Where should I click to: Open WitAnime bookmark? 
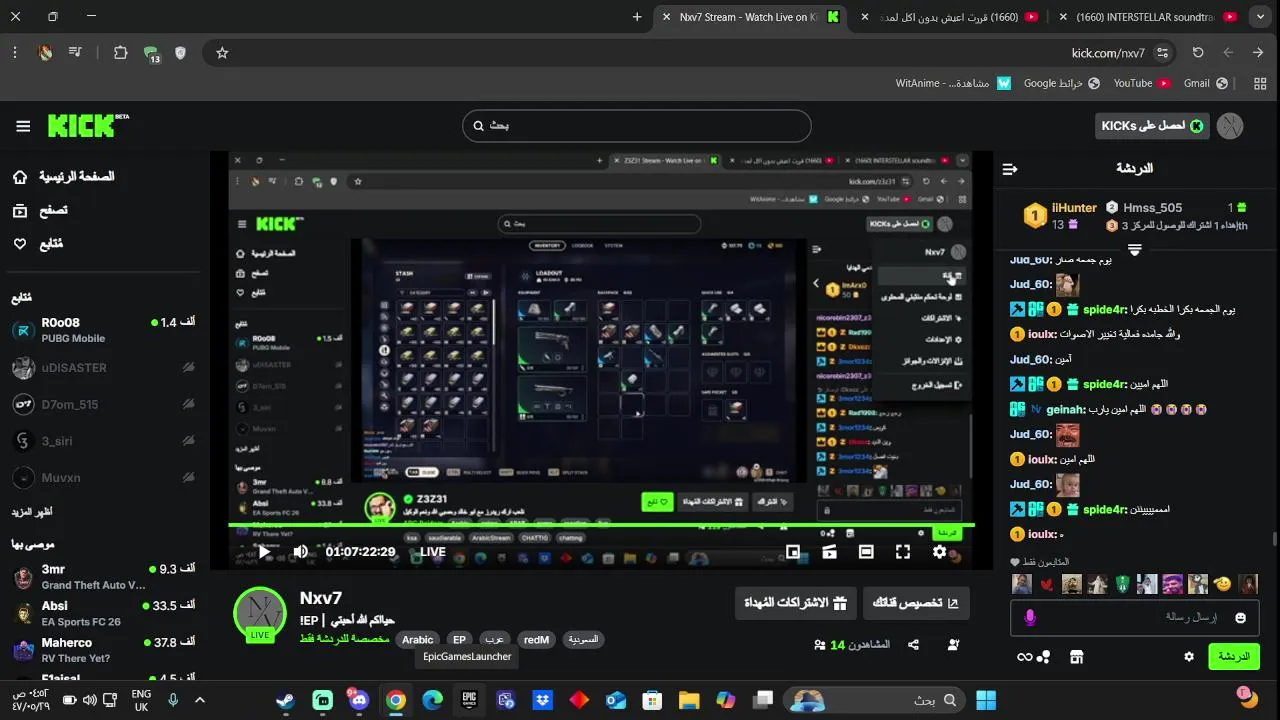click(x=953, y=83)
